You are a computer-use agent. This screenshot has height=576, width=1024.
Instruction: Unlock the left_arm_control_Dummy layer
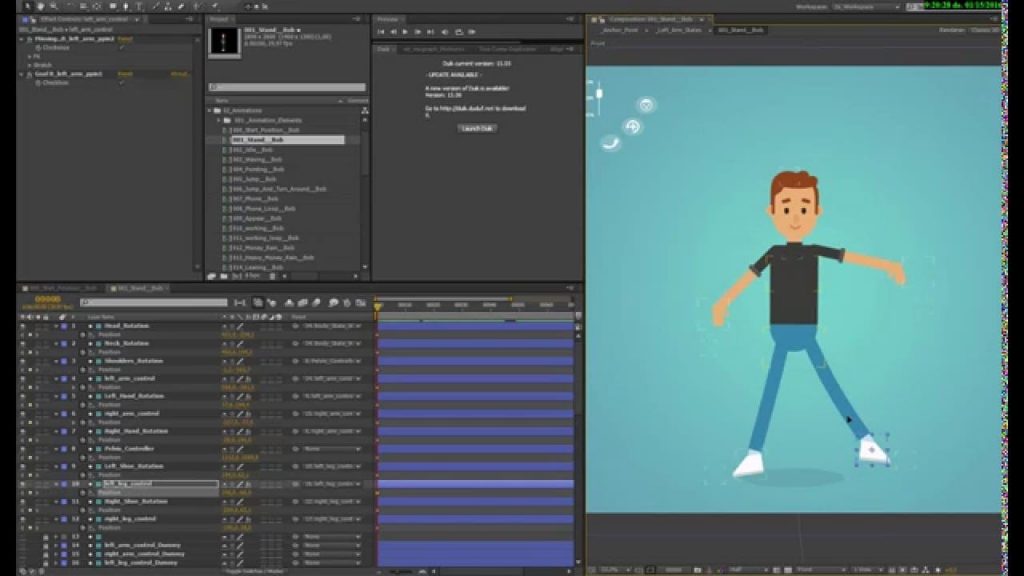[46, 545]
